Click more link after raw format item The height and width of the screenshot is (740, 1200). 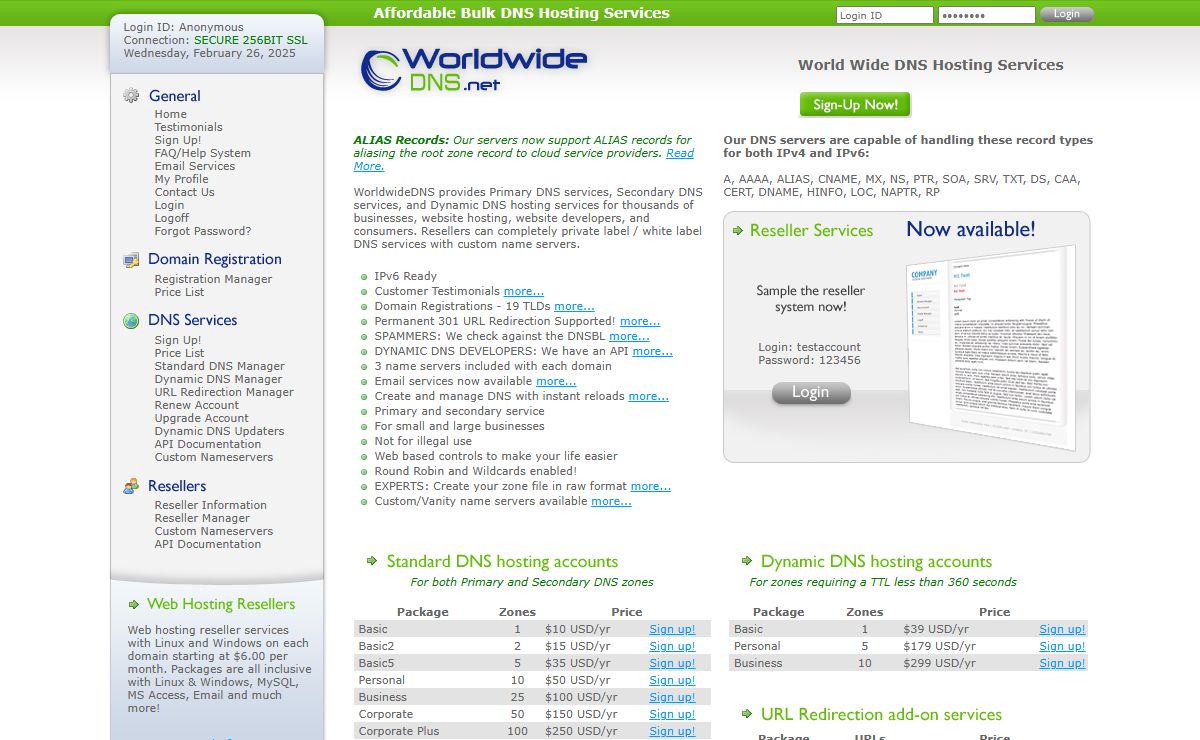(651, 486)
